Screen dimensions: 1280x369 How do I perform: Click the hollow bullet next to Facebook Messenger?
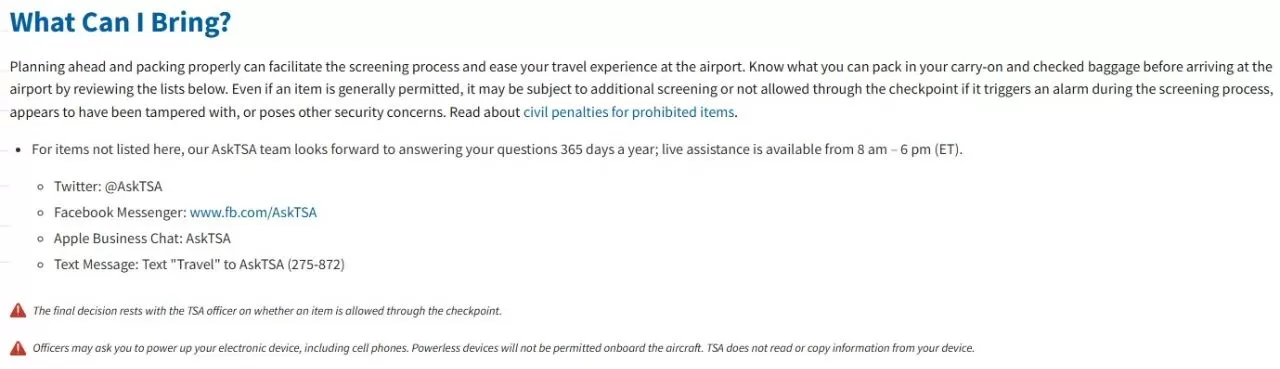click(x=40, y=213)
